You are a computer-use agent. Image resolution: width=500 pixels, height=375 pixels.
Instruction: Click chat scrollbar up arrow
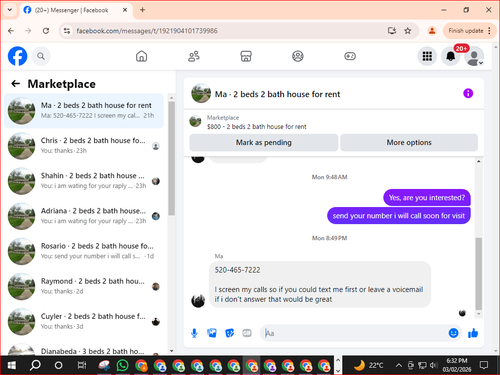(479, 162)
